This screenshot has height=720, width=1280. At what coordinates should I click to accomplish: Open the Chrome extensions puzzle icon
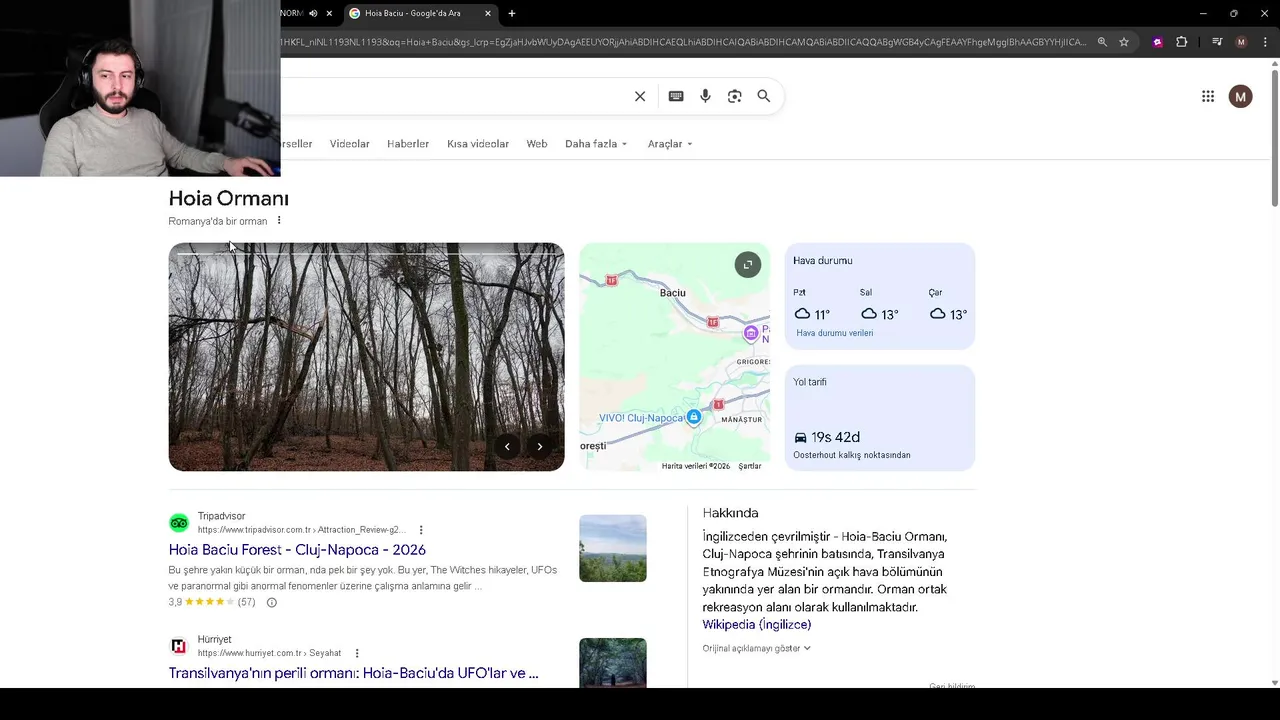pyautogui.click(x=1182, y=42)
